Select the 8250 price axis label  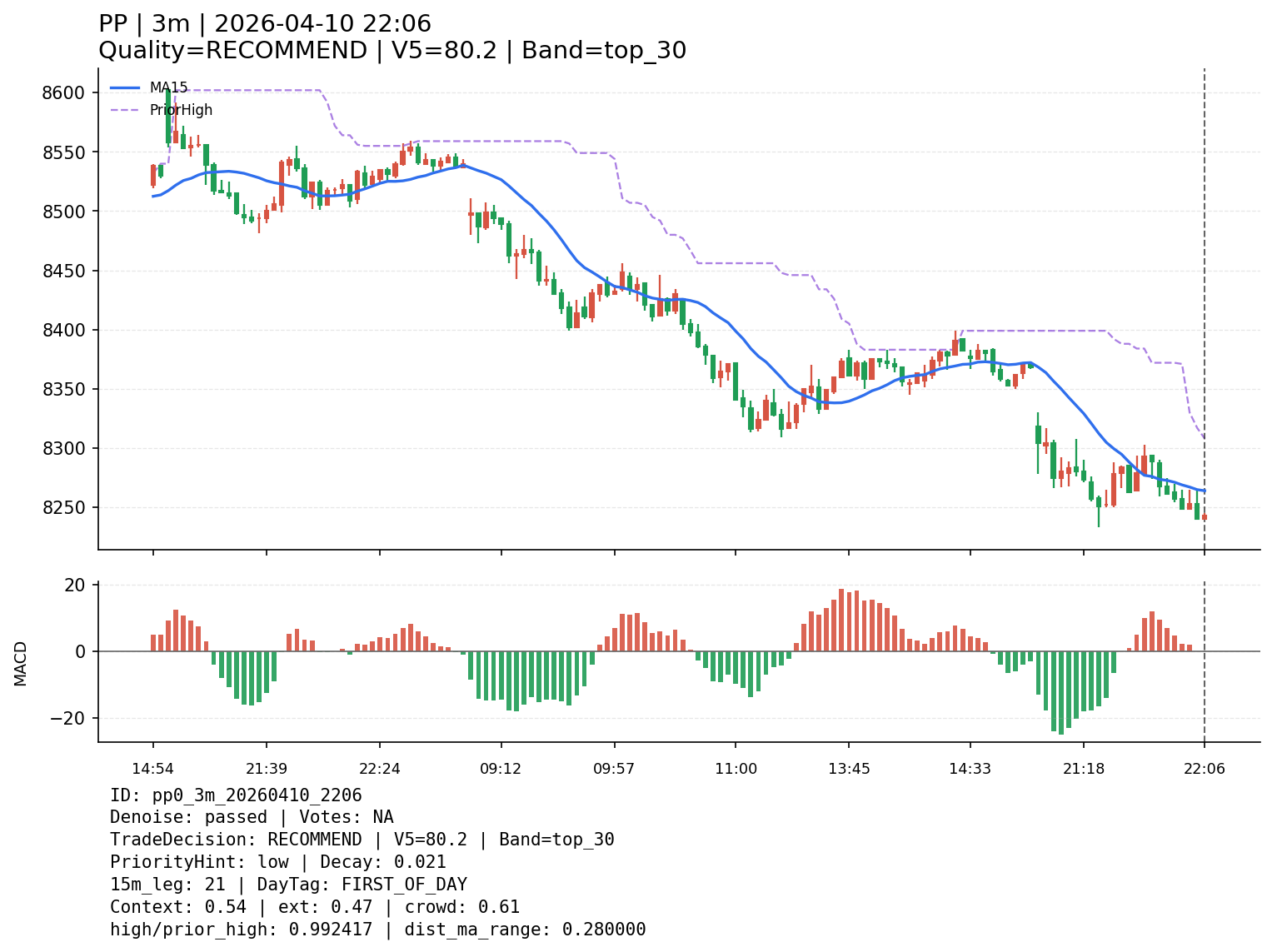[x=63, y=508]
